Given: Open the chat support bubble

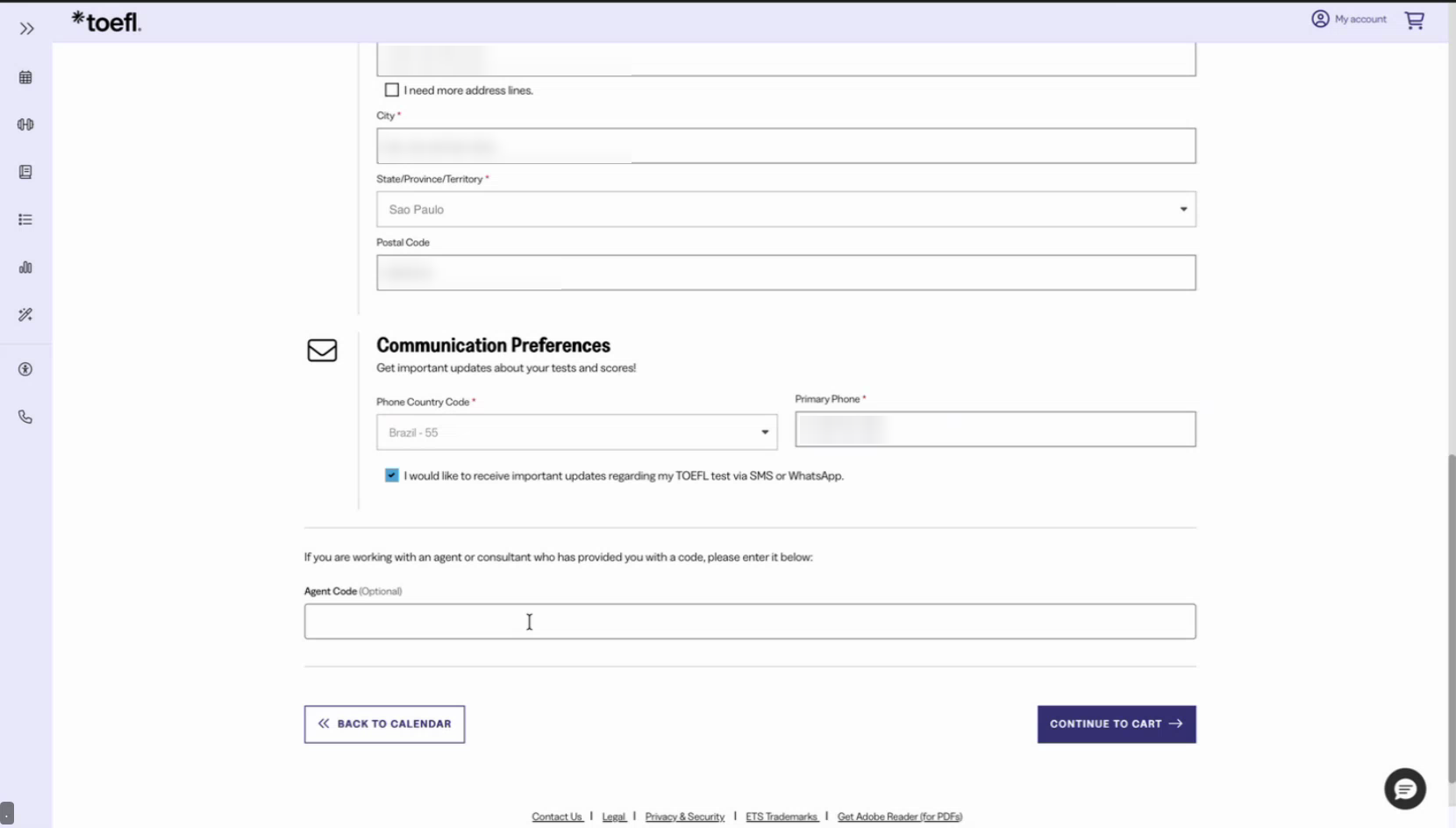Looking at the screenshot, I should [x=1405, y=789].
